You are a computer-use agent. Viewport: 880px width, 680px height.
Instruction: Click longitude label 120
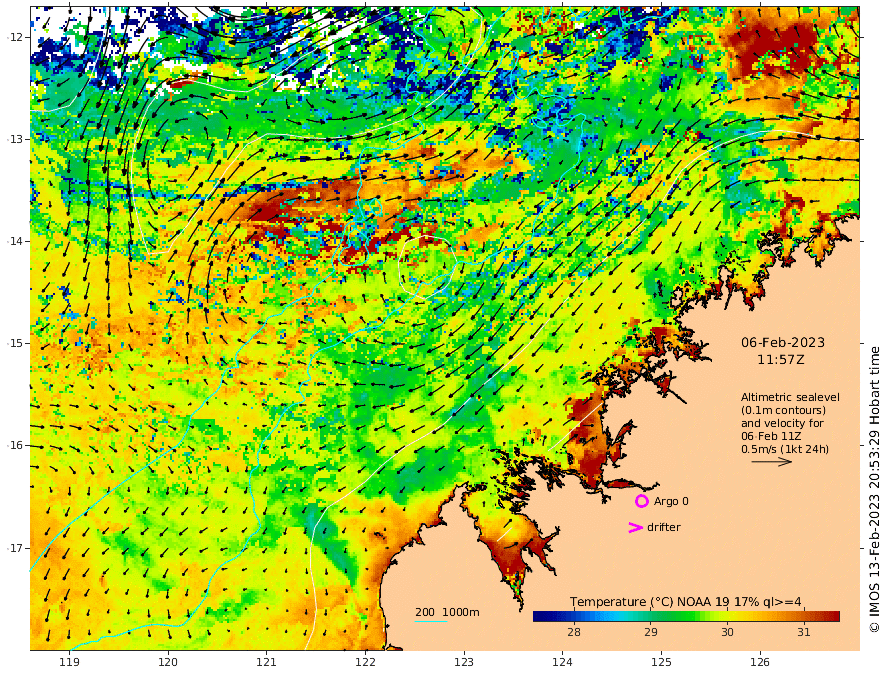point(168,662)
